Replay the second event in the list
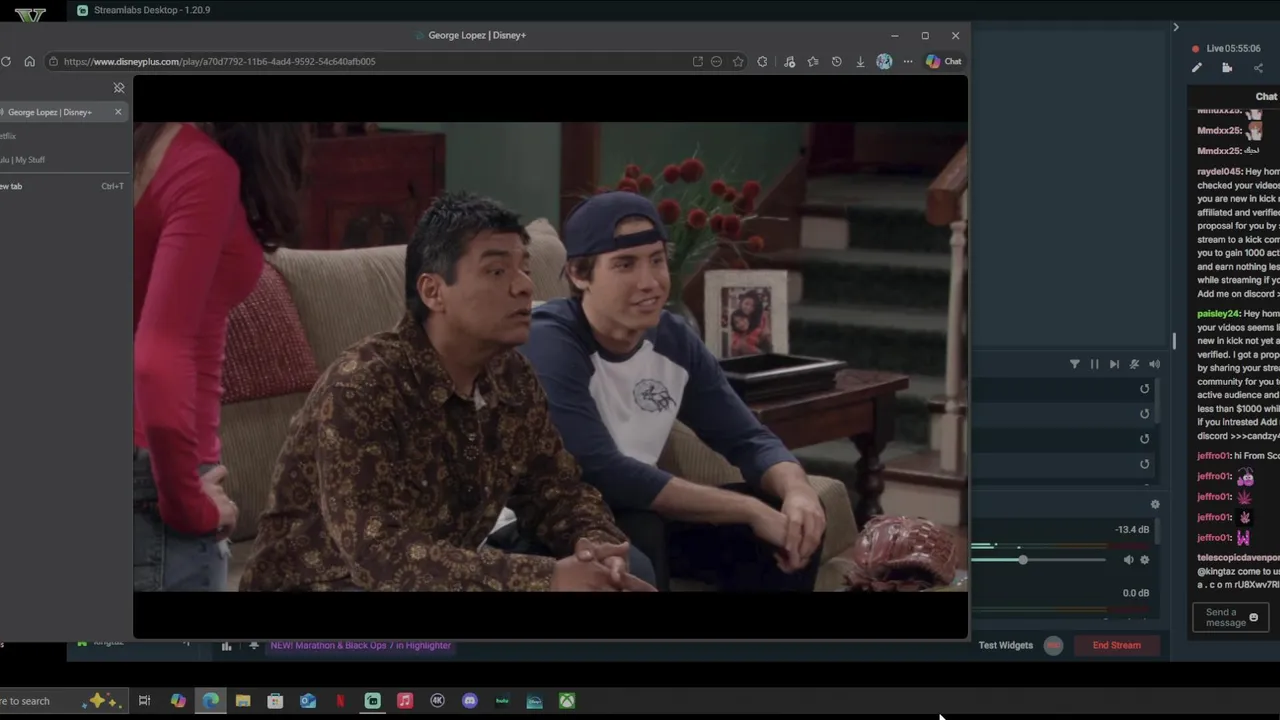Screen dimensions: 1280x720 tap(1145, 414)
